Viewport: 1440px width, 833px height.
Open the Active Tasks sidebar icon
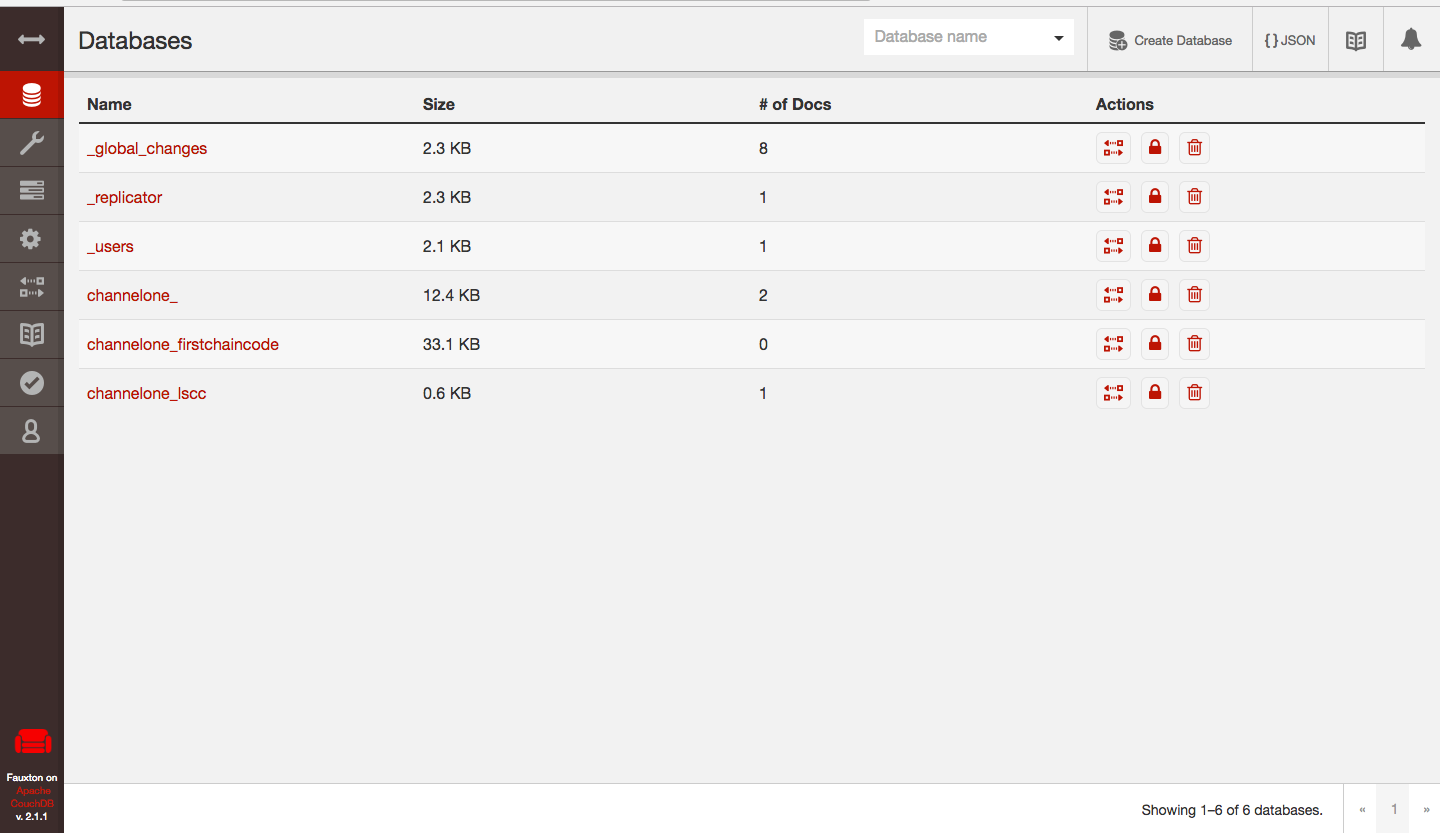click(31, 190)
